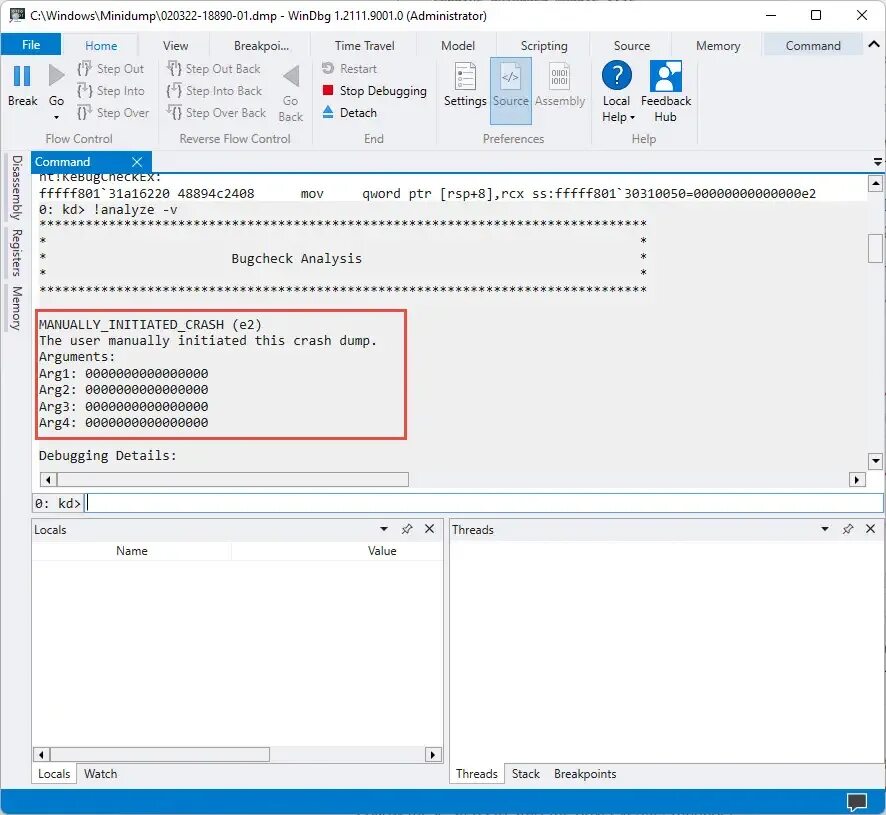Pin the Locals panel
This screenshot has height=815, width=886.
407,529
